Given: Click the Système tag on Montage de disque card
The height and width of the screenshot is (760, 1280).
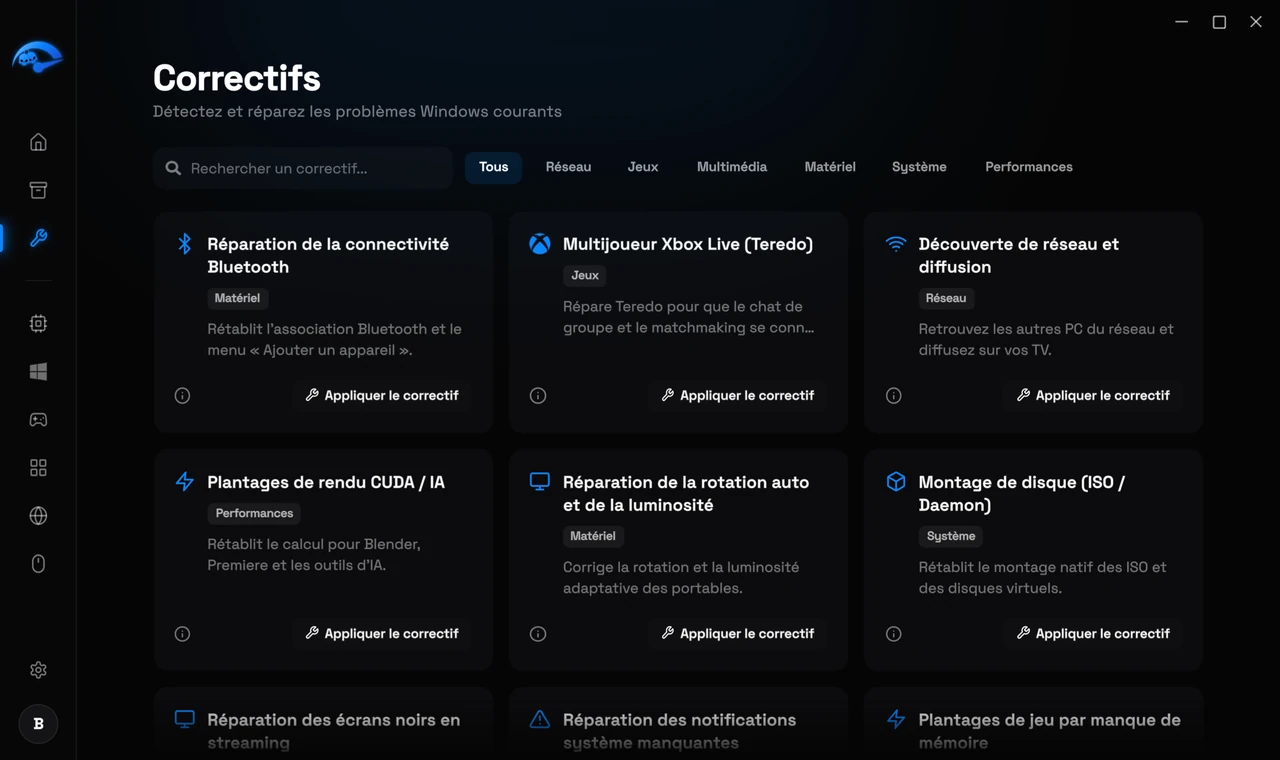Looking at the screenshot, I should tap(951, 536).
